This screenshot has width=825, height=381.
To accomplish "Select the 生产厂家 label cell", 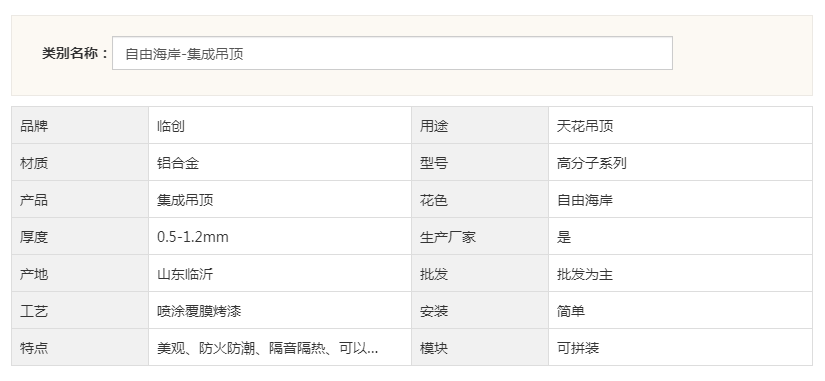I will [x=480, y=237].
